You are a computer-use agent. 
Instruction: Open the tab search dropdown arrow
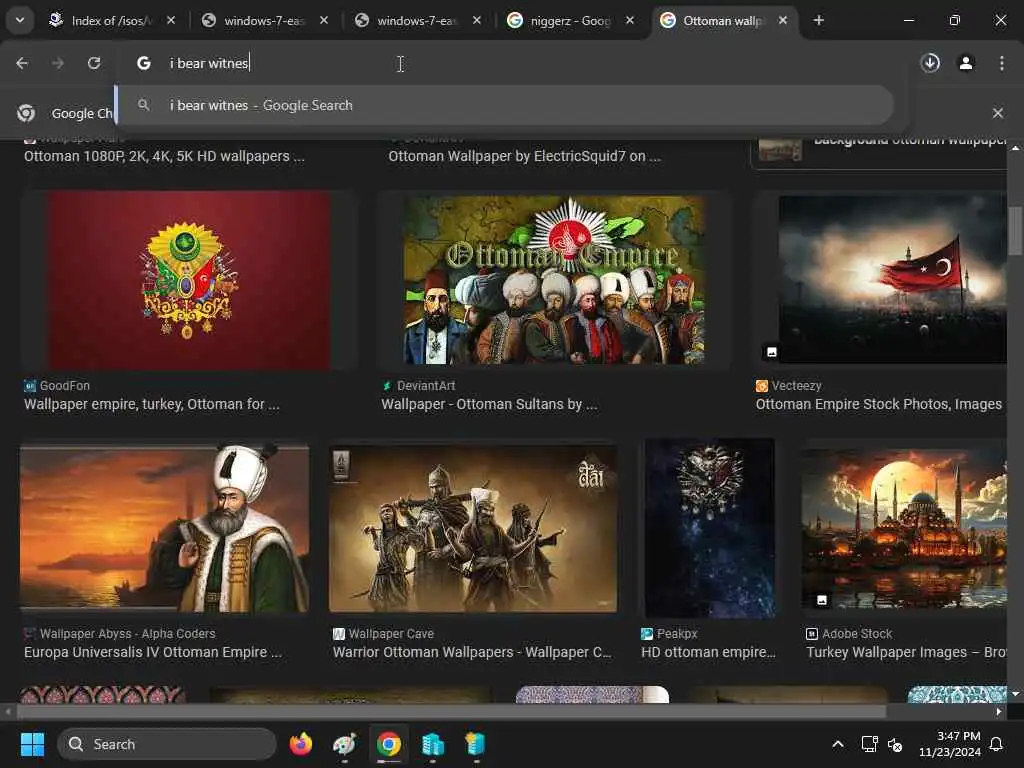click(x=20, y=20)
